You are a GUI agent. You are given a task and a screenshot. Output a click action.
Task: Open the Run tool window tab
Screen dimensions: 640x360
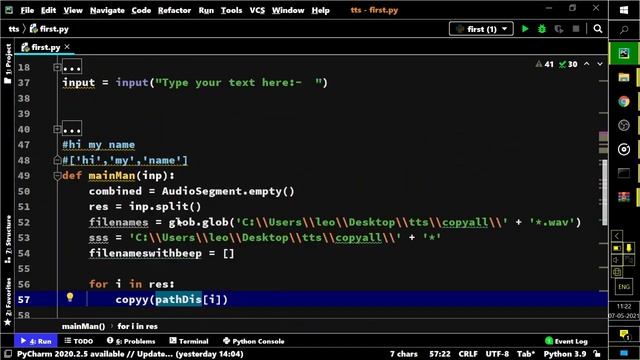click(36, 341)
